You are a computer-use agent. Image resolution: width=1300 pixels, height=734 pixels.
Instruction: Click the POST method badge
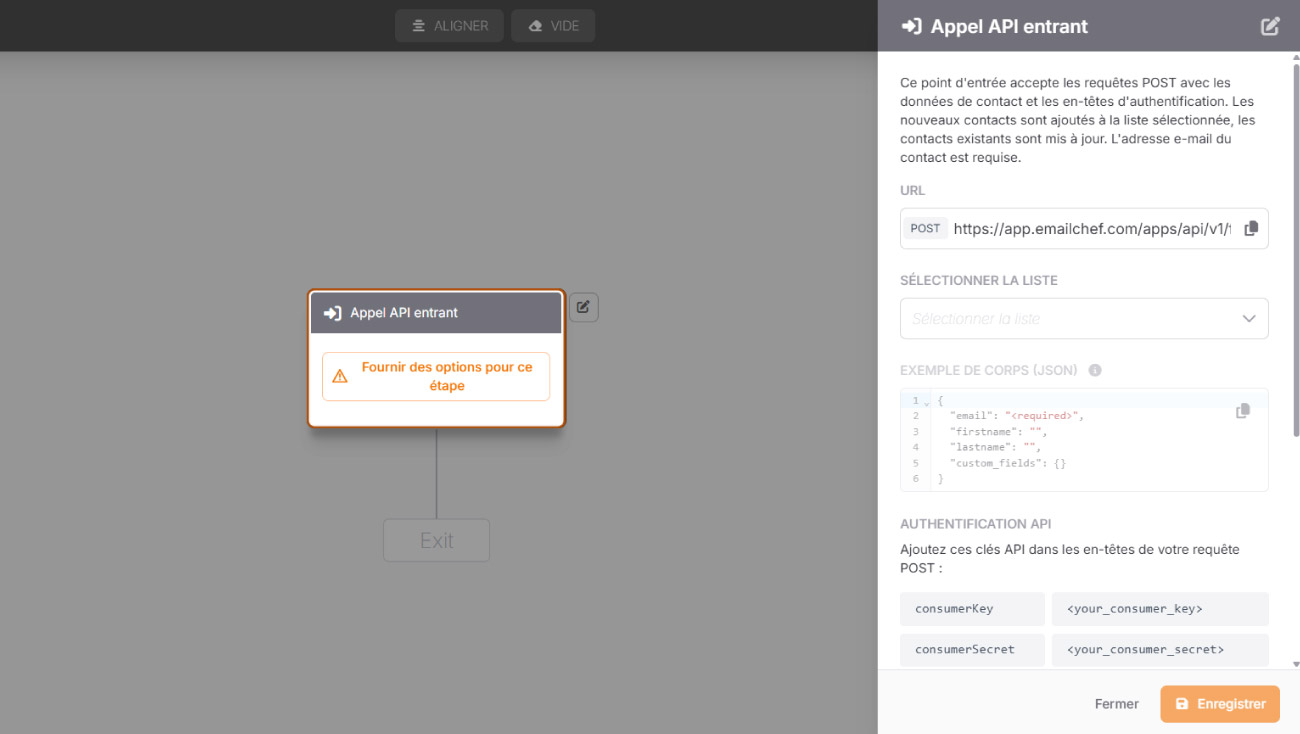(x=925, y=229)
